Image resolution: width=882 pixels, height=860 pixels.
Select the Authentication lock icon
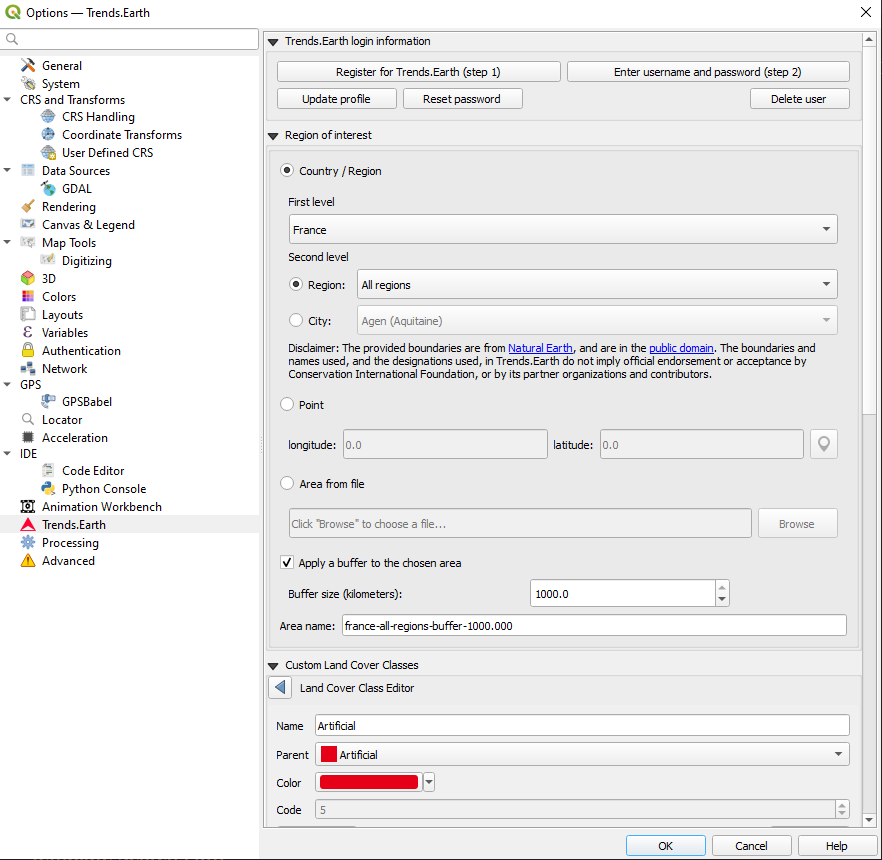click(27, 350)
